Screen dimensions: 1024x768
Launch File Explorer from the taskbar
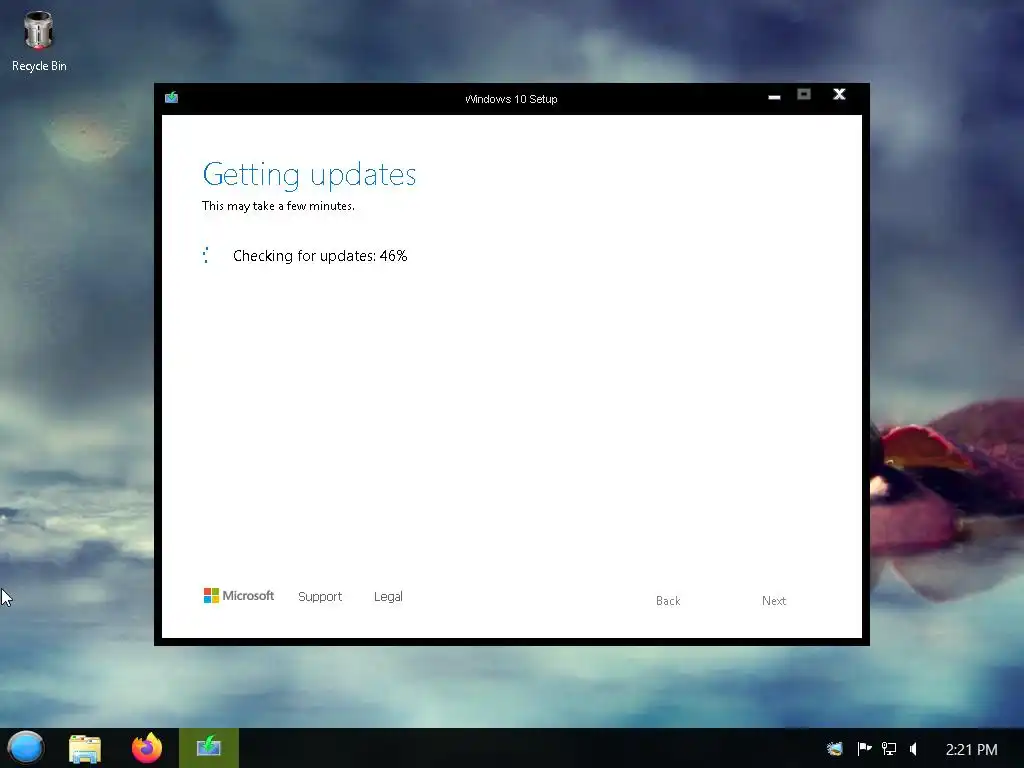pyautogui.click(x=85, y=748)
